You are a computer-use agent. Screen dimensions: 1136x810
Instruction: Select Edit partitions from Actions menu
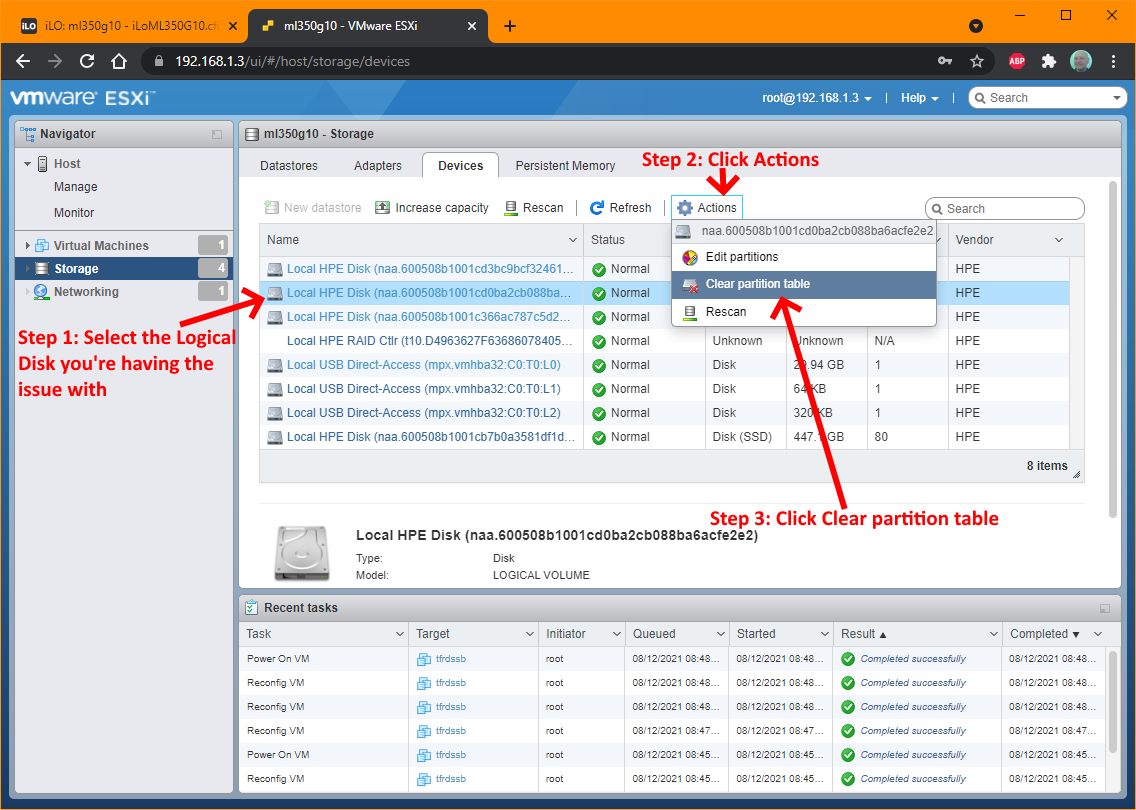pyautogui.click(x=804, y=257)
